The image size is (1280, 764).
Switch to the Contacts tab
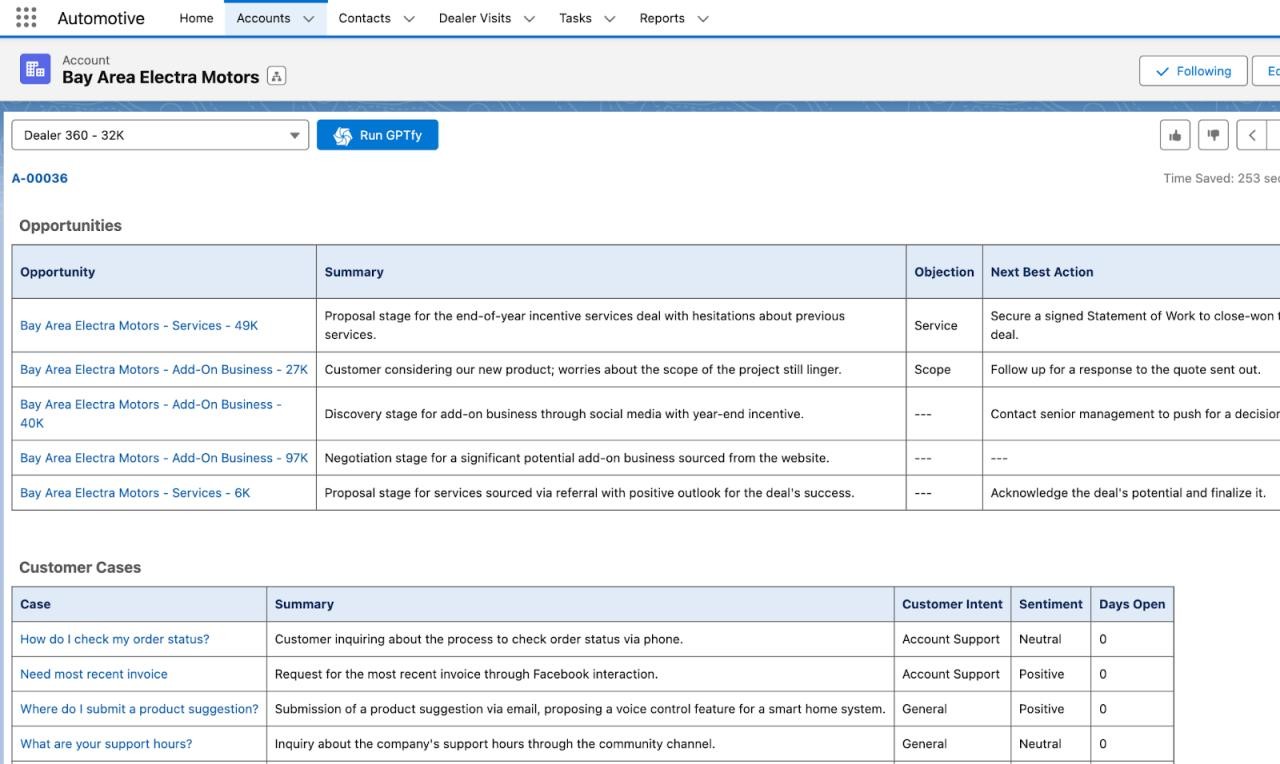(x=365, y=18)
